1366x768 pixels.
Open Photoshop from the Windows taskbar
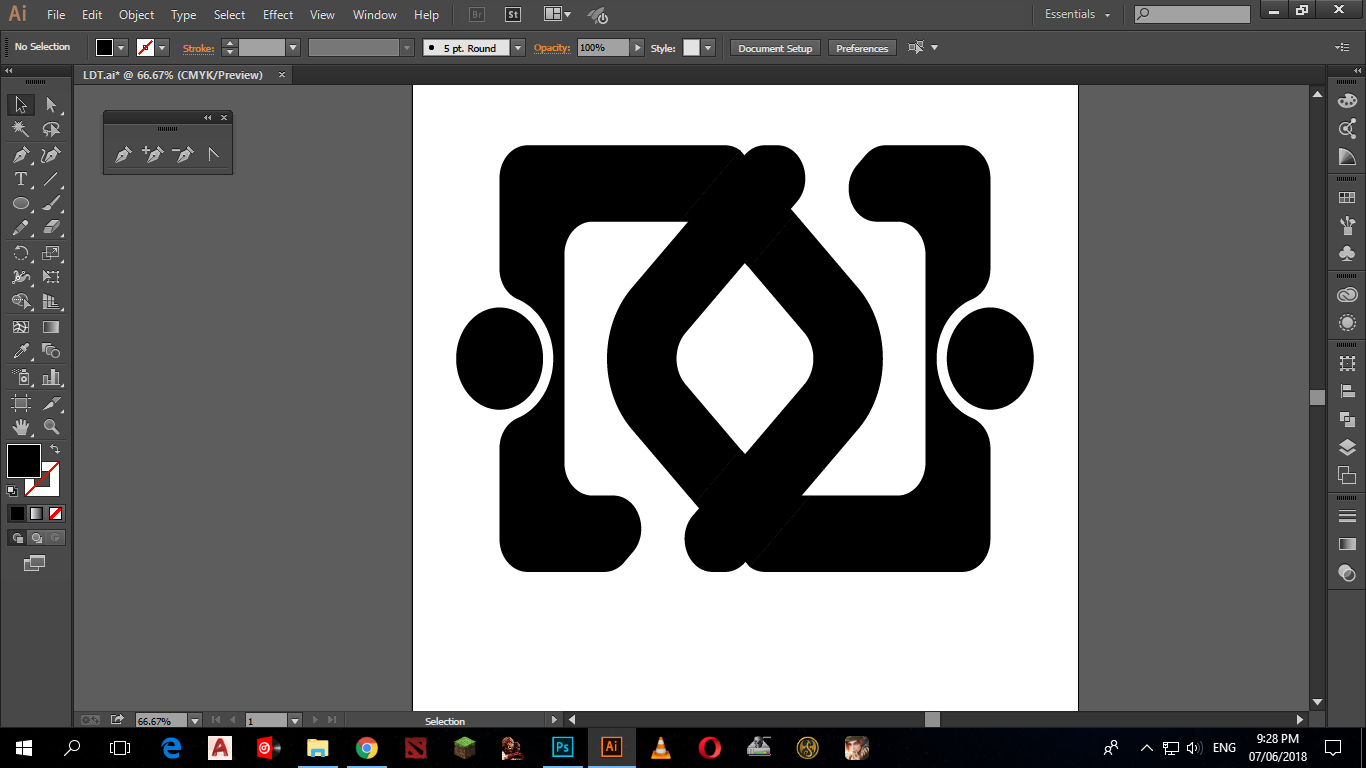click(562, 747)
